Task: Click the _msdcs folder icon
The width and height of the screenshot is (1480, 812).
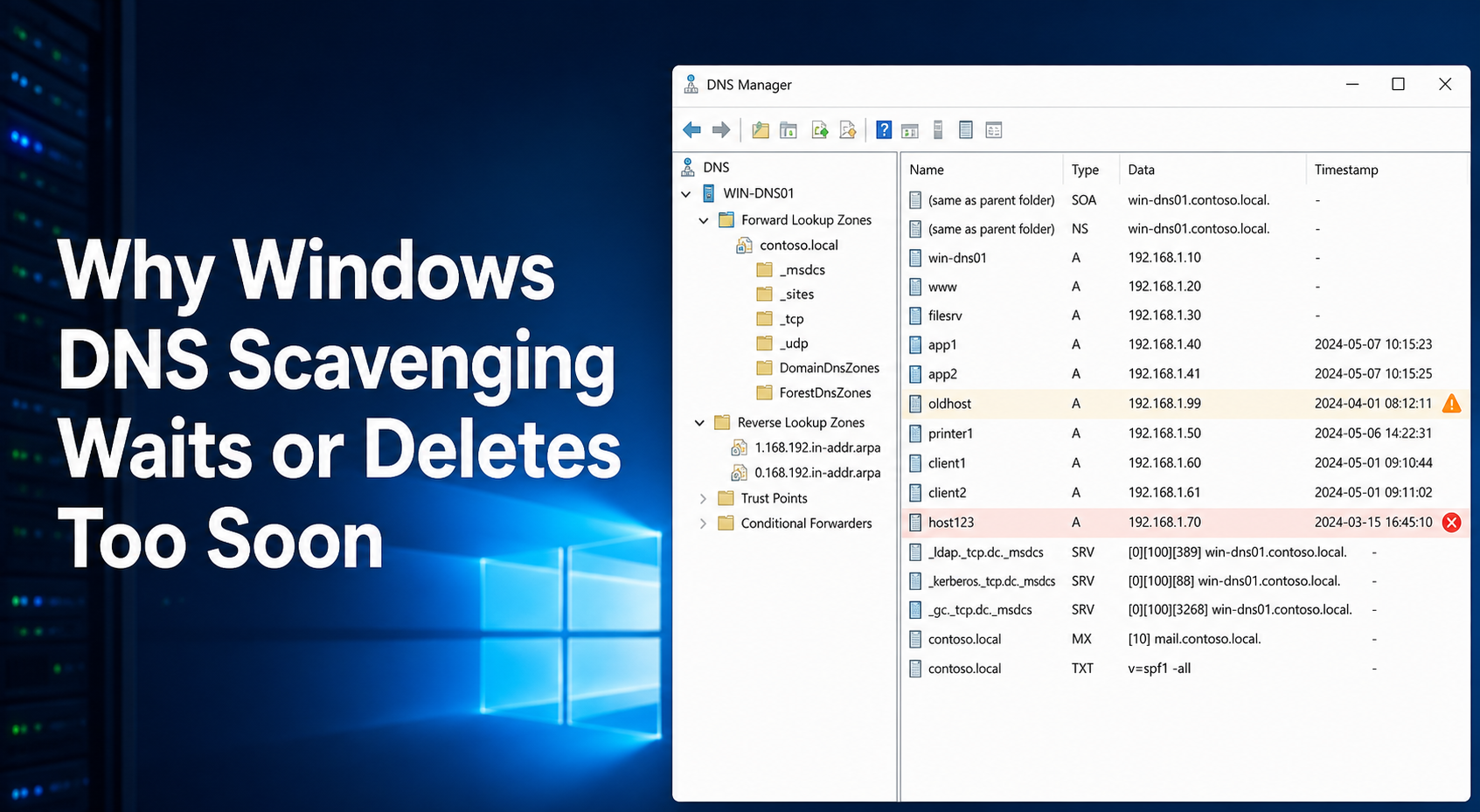Action: pyautogui.click(x=764, y=269)
